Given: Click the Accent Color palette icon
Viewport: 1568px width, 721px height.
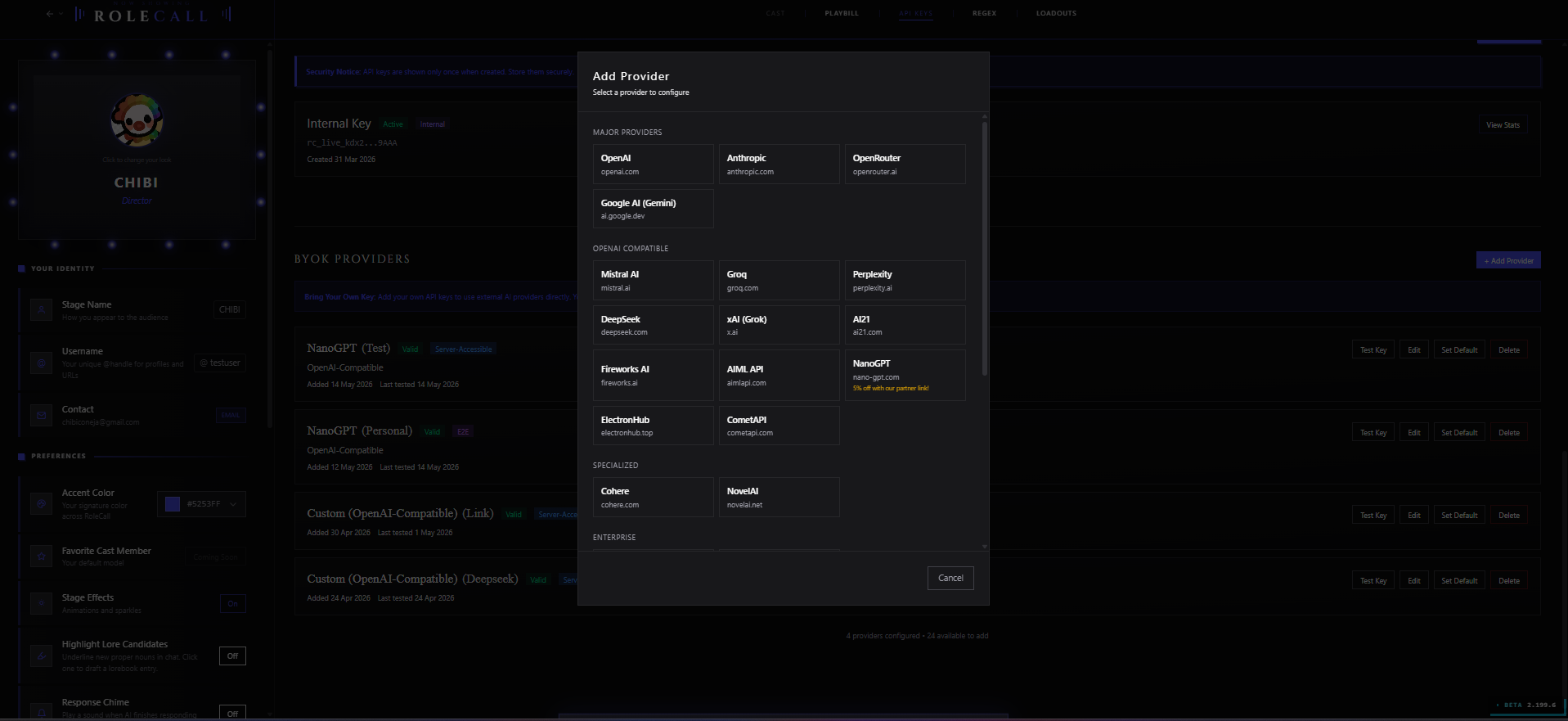Looking at the screenshot, I should 41,503.
